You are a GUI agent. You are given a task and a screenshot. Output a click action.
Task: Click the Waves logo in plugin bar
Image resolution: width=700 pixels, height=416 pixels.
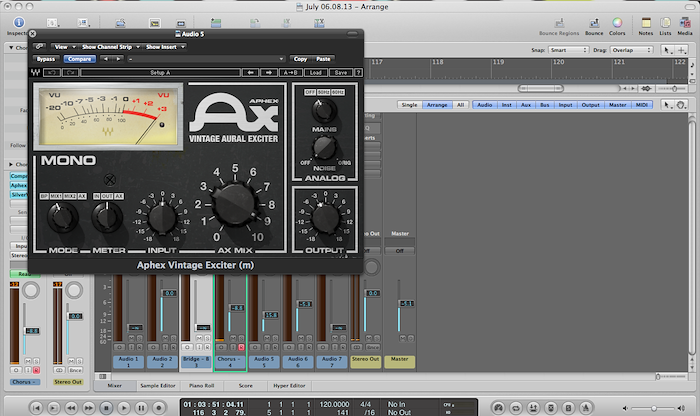coord(36,72)
